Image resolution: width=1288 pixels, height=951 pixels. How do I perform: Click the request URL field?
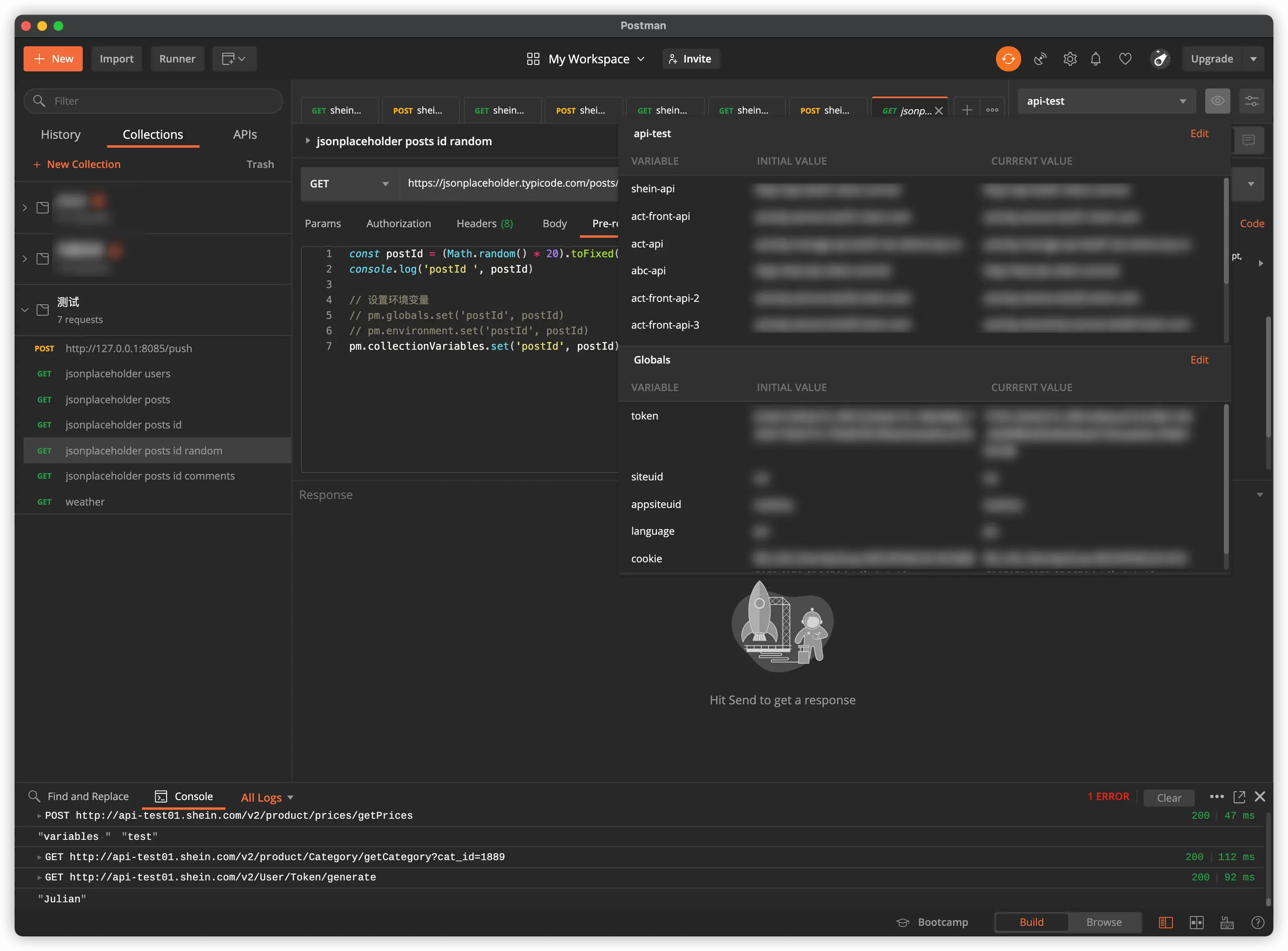click(x=509, y=184)
